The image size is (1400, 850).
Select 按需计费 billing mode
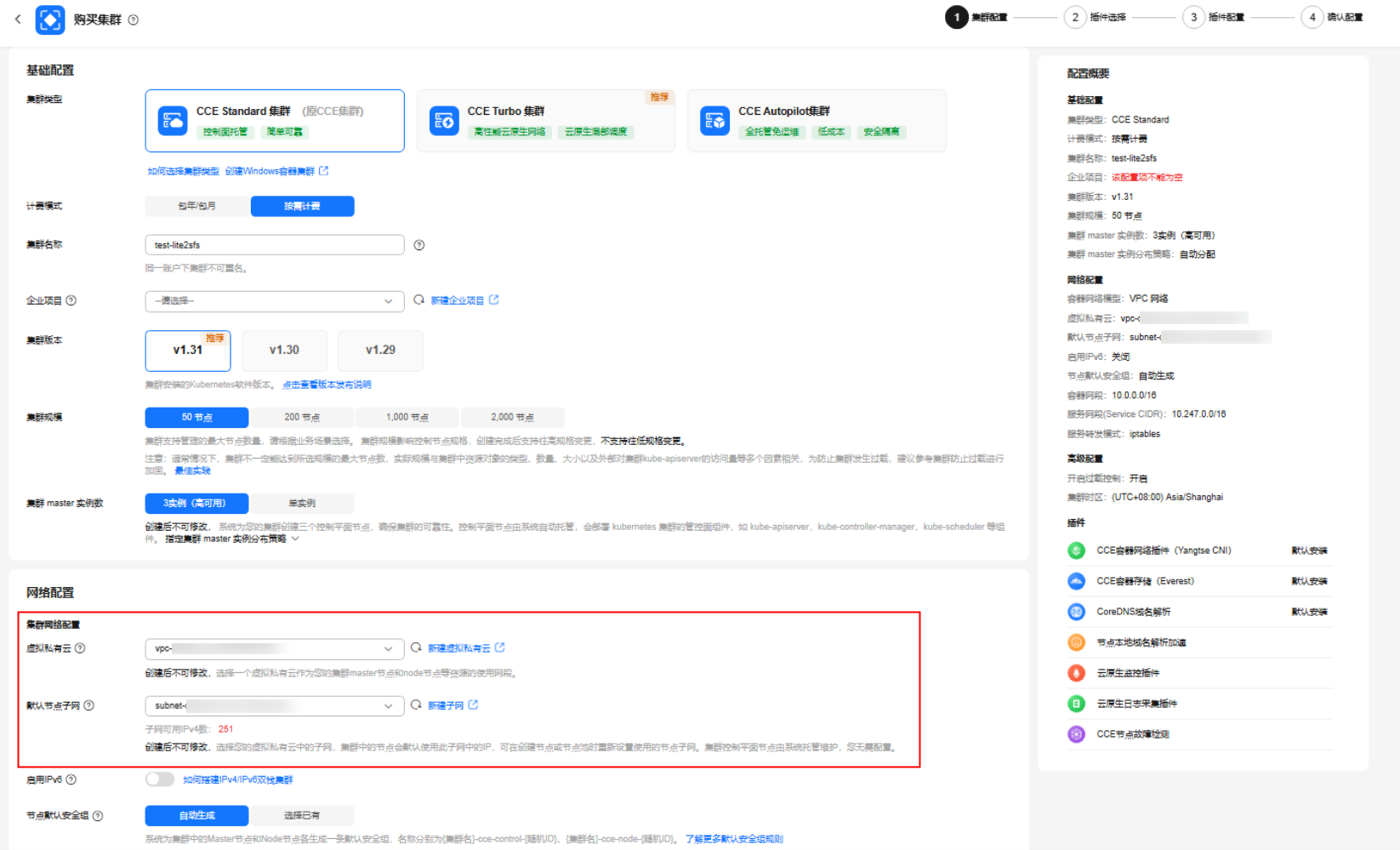click(x=302, y=206)
